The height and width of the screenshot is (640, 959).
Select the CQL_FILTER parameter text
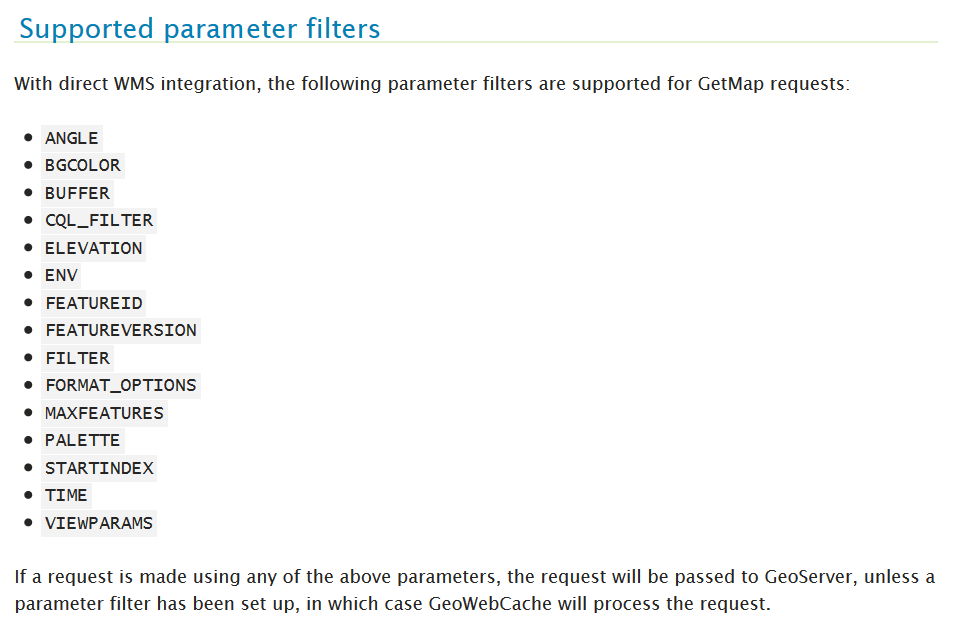pyautogui.click(x=99, y=220)
